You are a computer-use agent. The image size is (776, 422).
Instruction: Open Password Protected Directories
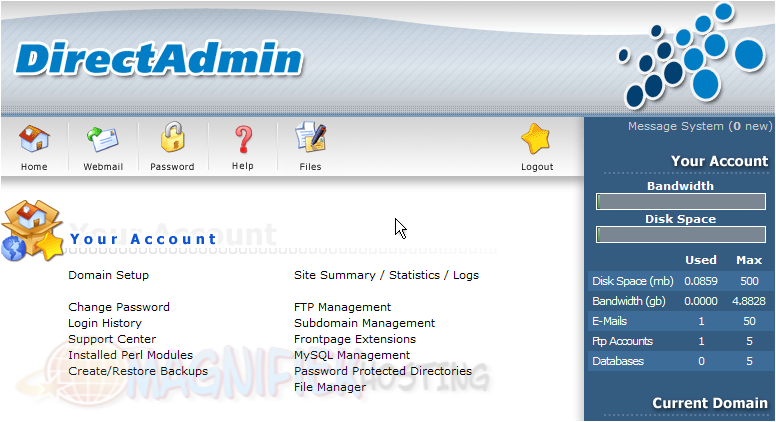[x=383, y=371]
